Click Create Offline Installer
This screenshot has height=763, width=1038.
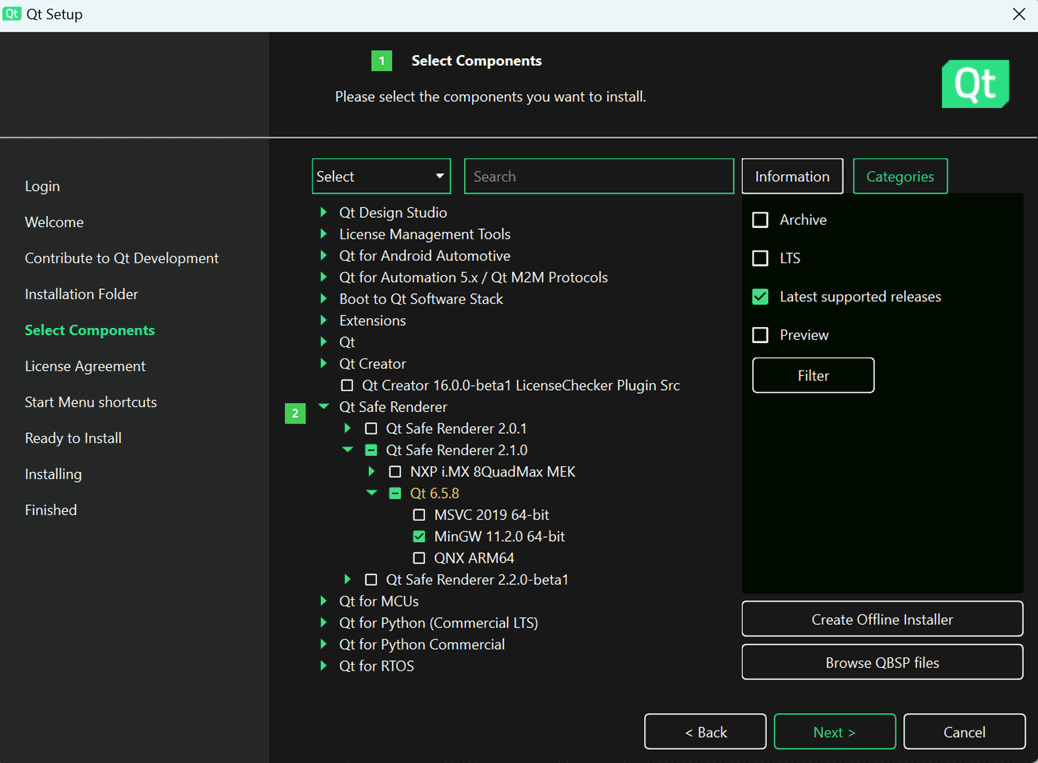[x=882, y=619]
